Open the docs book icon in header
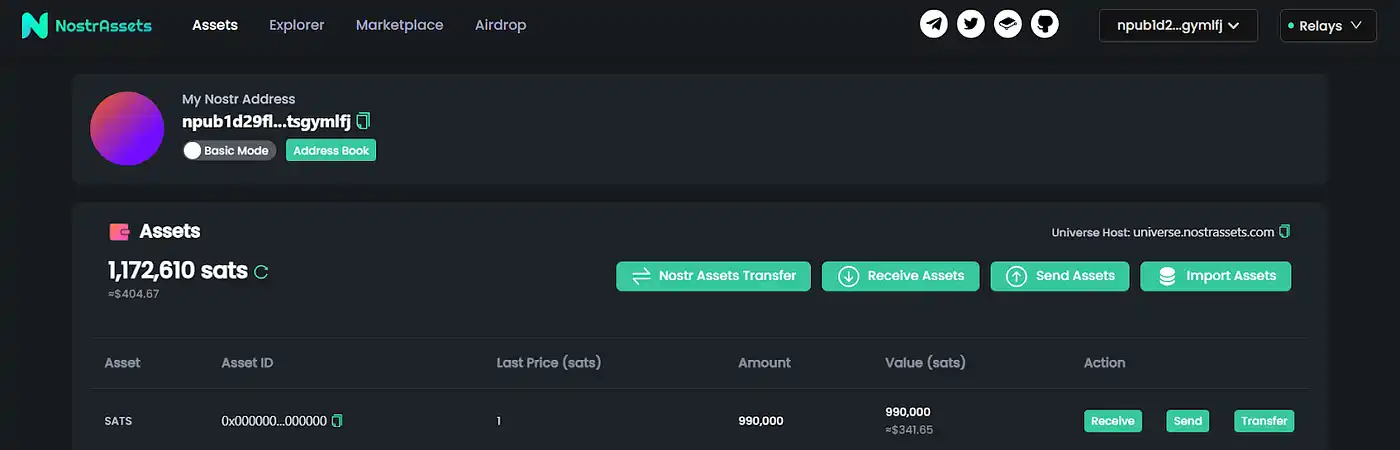Image resolution: width=1400 pixels, height=450 pixels. [1008, 24]
